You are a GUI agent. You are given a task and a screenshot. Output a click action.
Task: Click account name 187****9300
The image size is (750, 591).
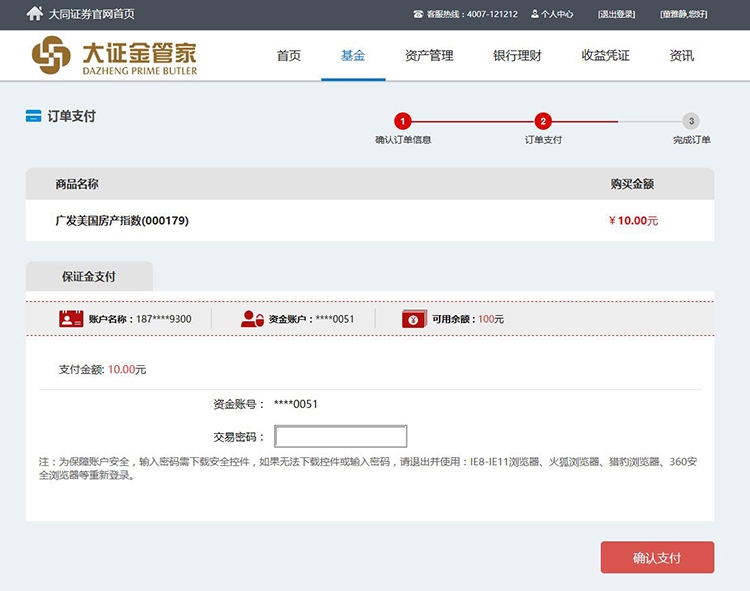click(x=164, y=319)
